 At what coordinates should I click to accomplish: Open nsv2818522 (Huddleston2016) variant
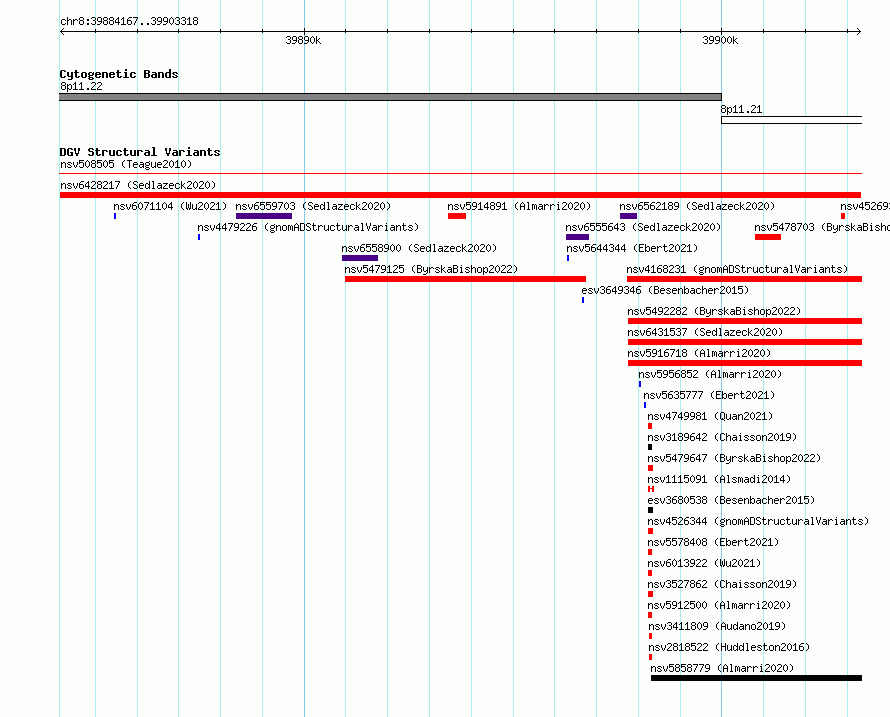tap(729, 647)
